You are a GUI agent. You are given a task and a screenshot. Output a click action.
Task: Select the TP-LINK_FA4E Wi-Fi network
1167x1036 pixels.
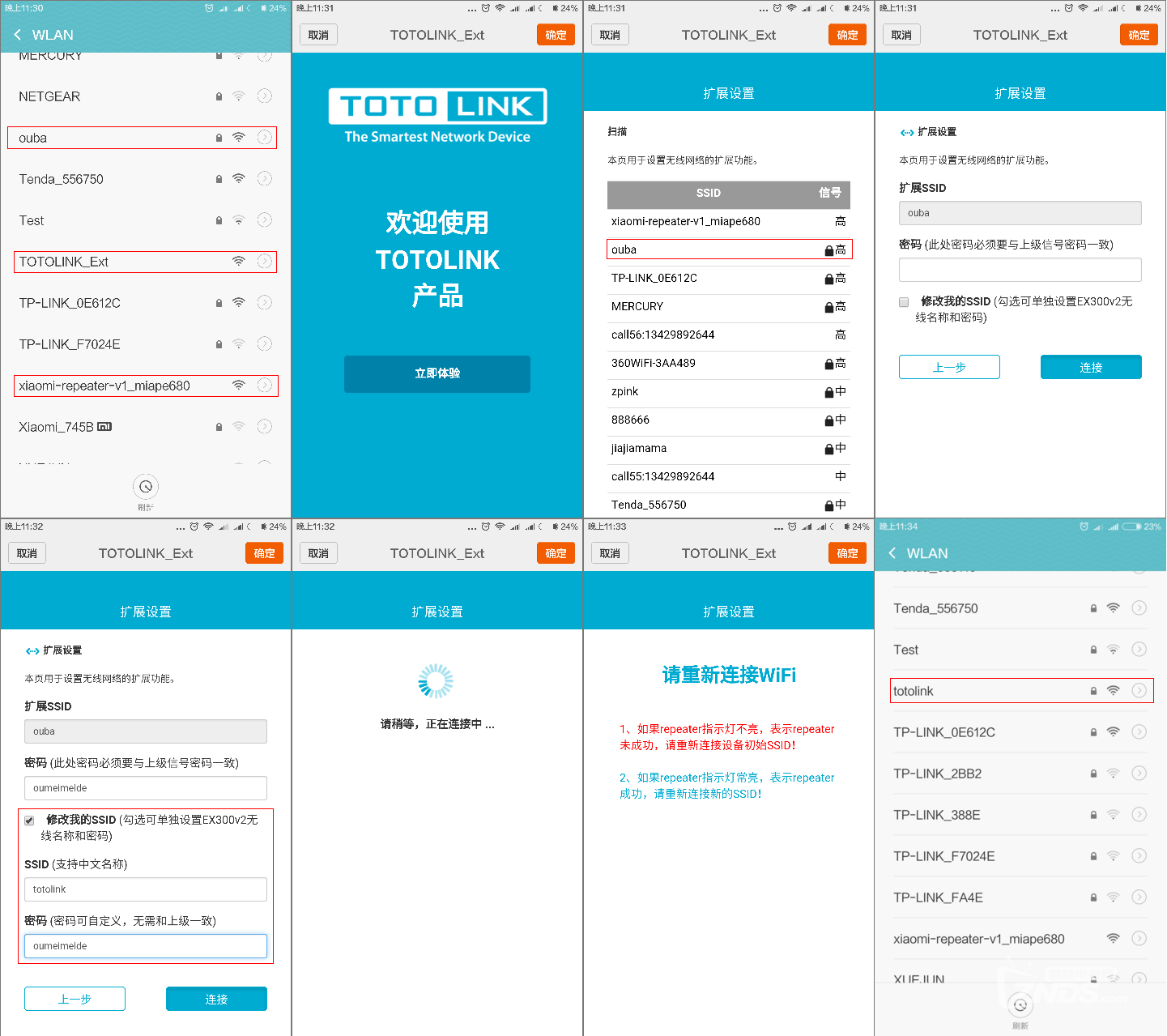tap(1020, 897)
